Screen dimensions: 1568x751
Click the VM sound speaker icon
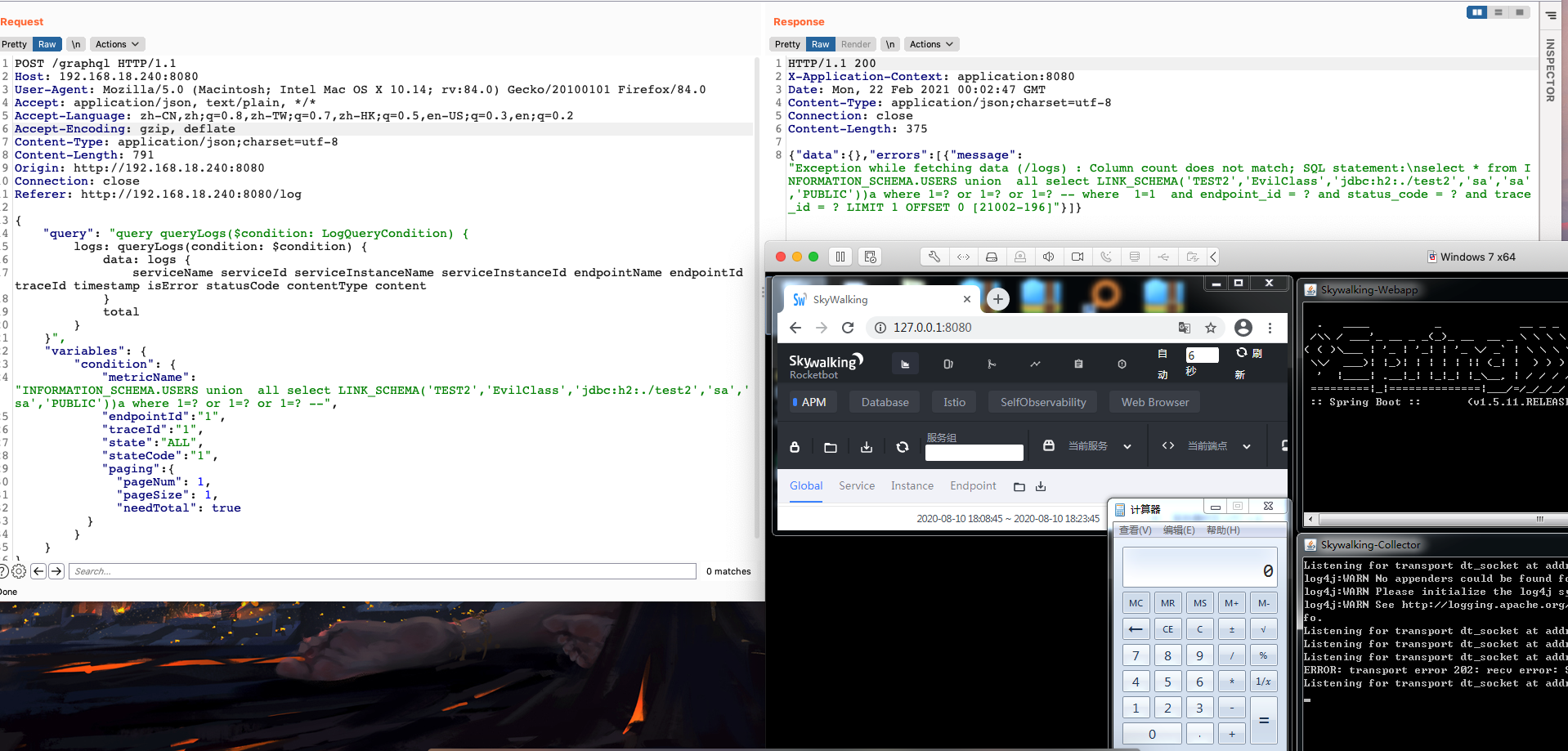[1049, 257]
